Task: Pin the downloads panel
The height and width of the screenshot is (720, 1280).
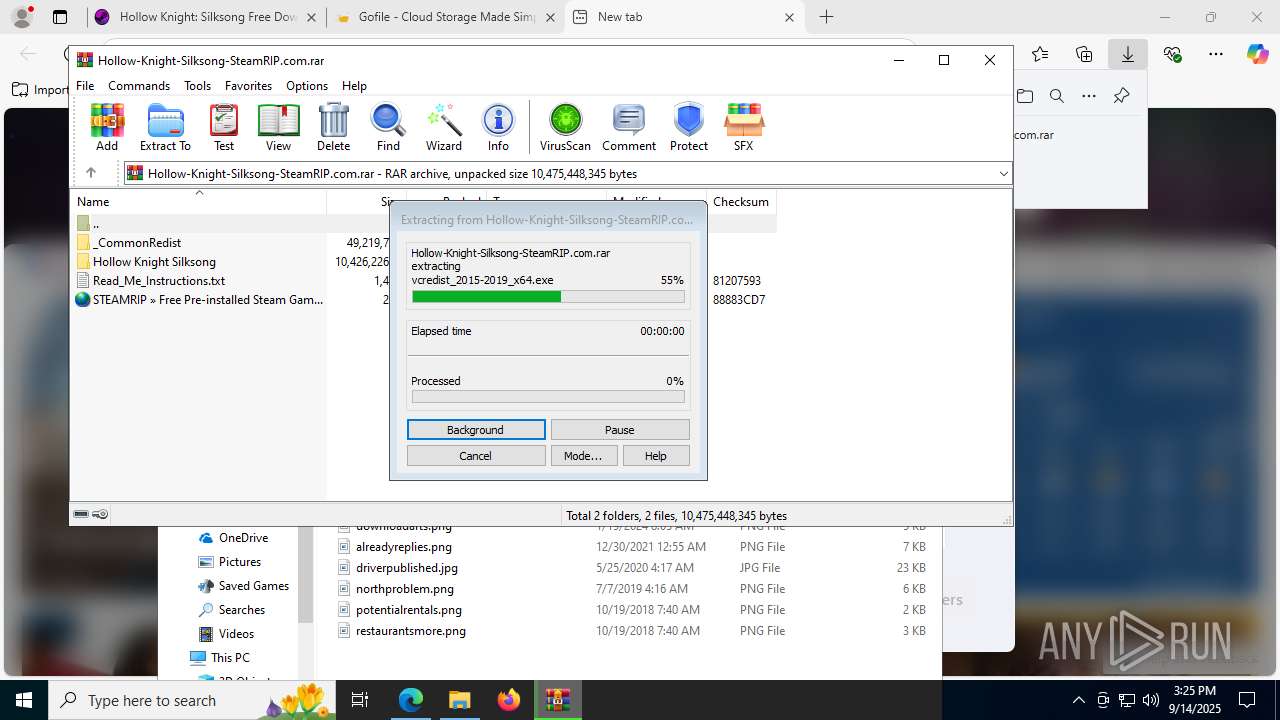Action: pos(1121,96)
